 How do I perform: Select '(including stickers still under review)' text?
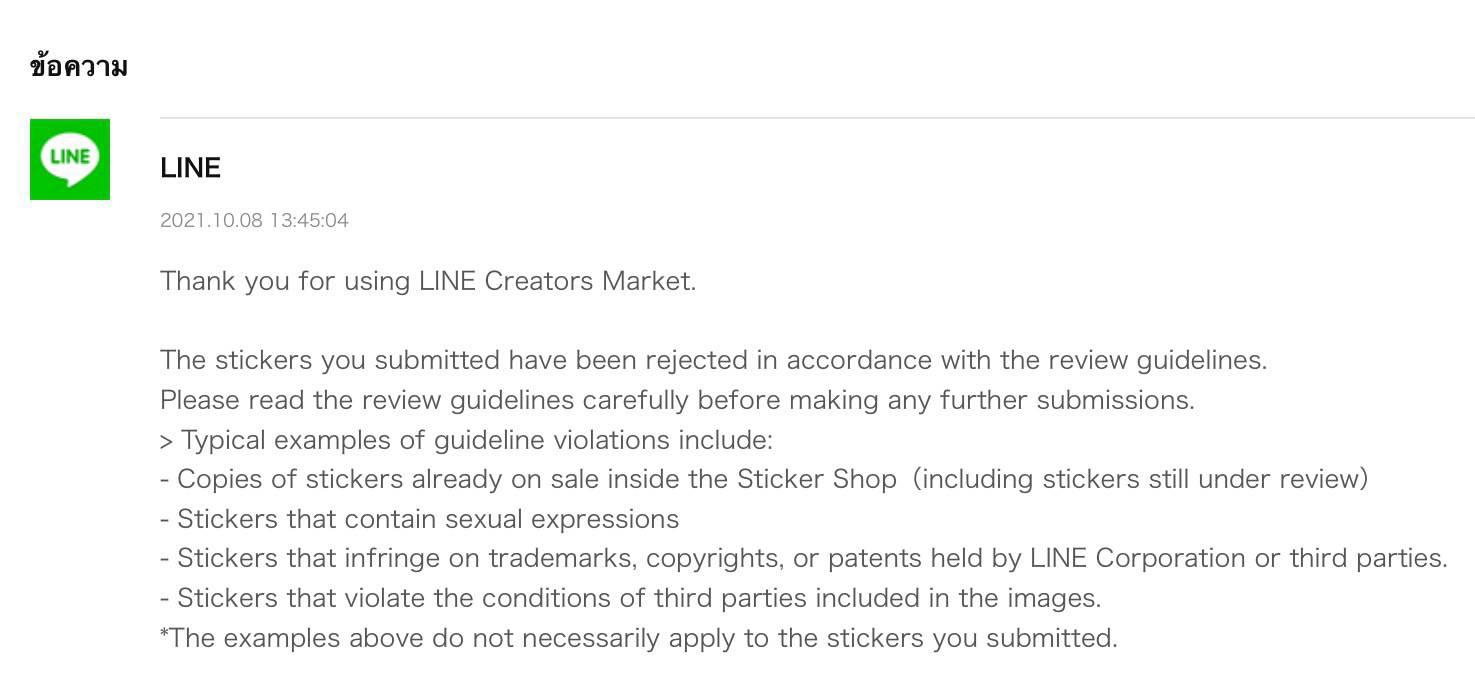click(x=1140, y=479)
